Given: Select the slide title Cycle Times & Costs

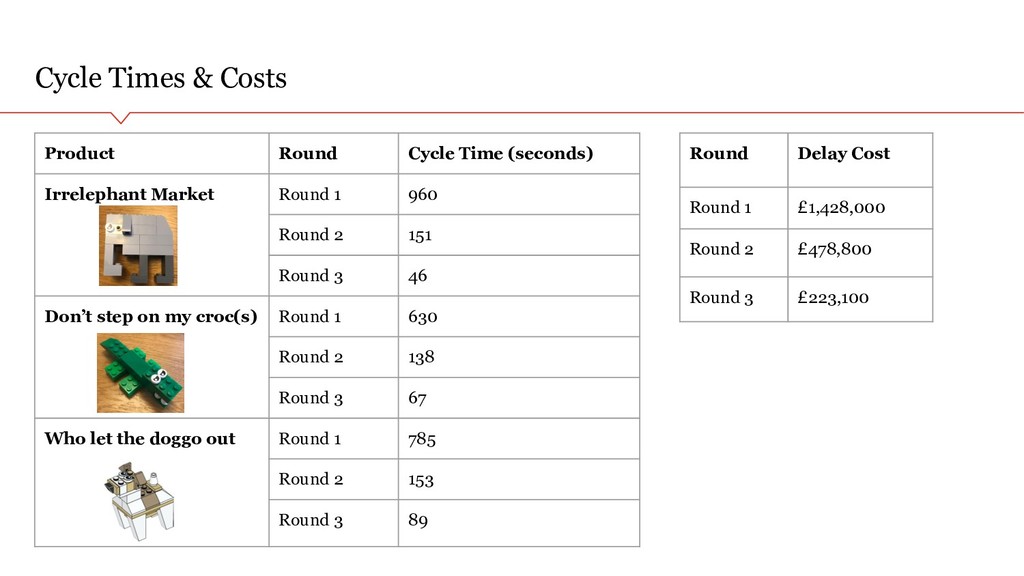Looking at the screenshot, I should click(161, 78).
